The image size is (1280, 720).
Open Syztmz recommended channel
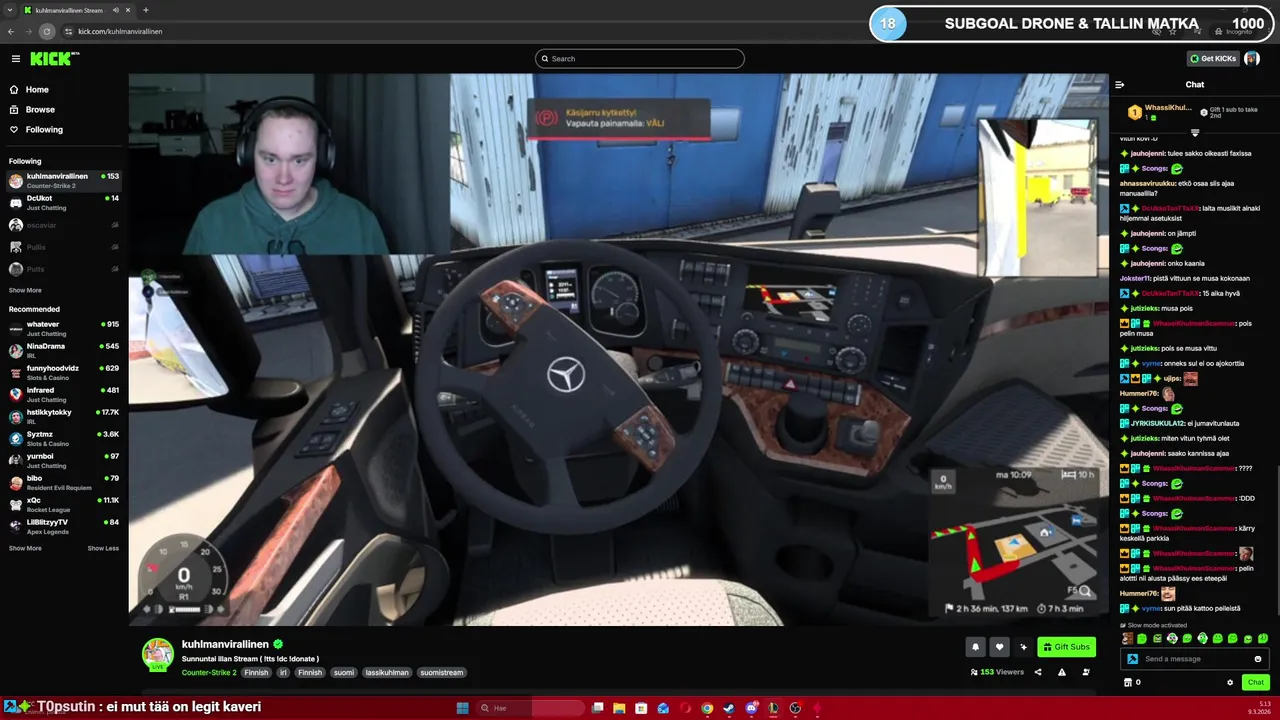click(64, 439)
